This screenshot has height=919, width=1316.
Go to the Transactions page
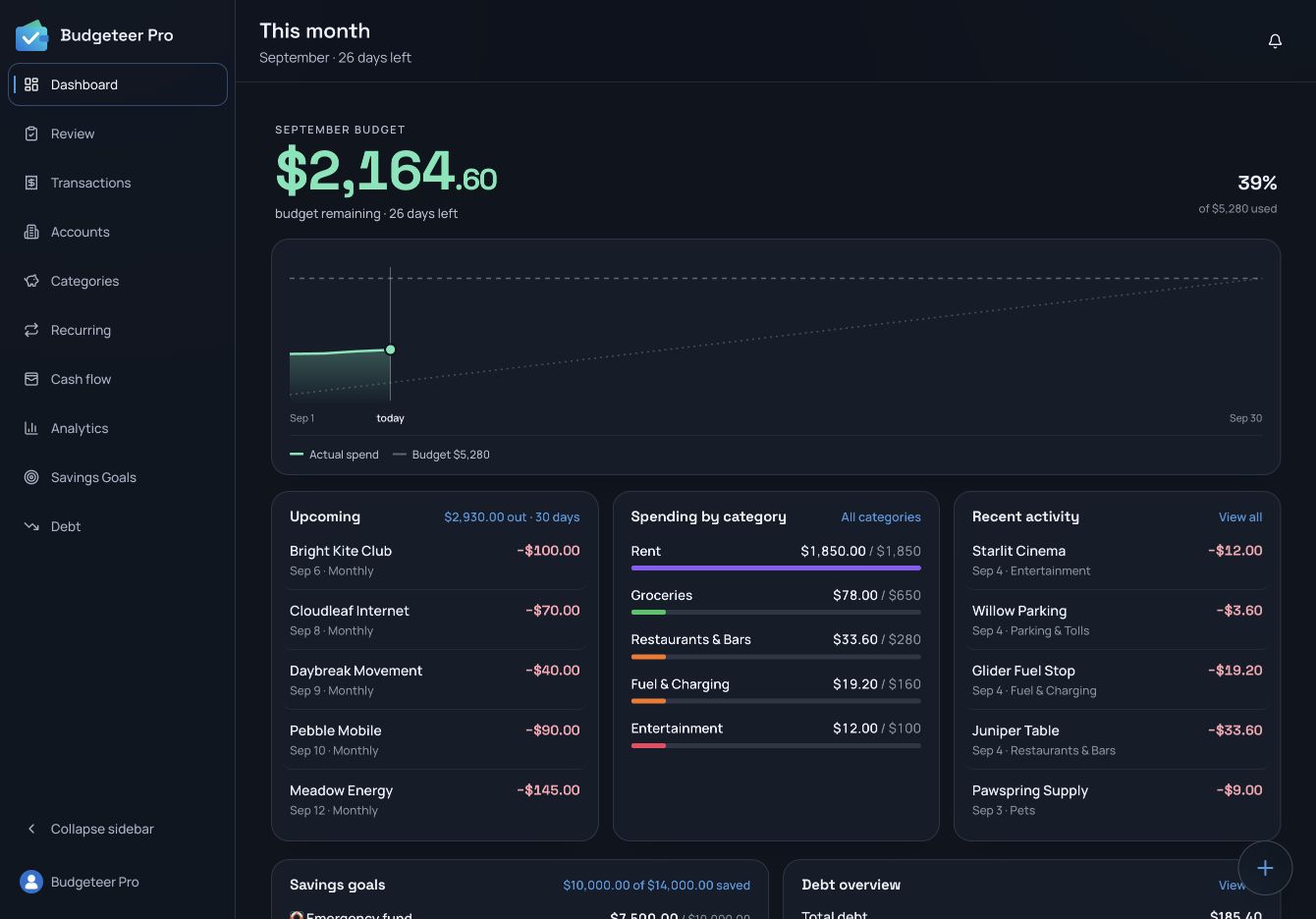[118, 183]
